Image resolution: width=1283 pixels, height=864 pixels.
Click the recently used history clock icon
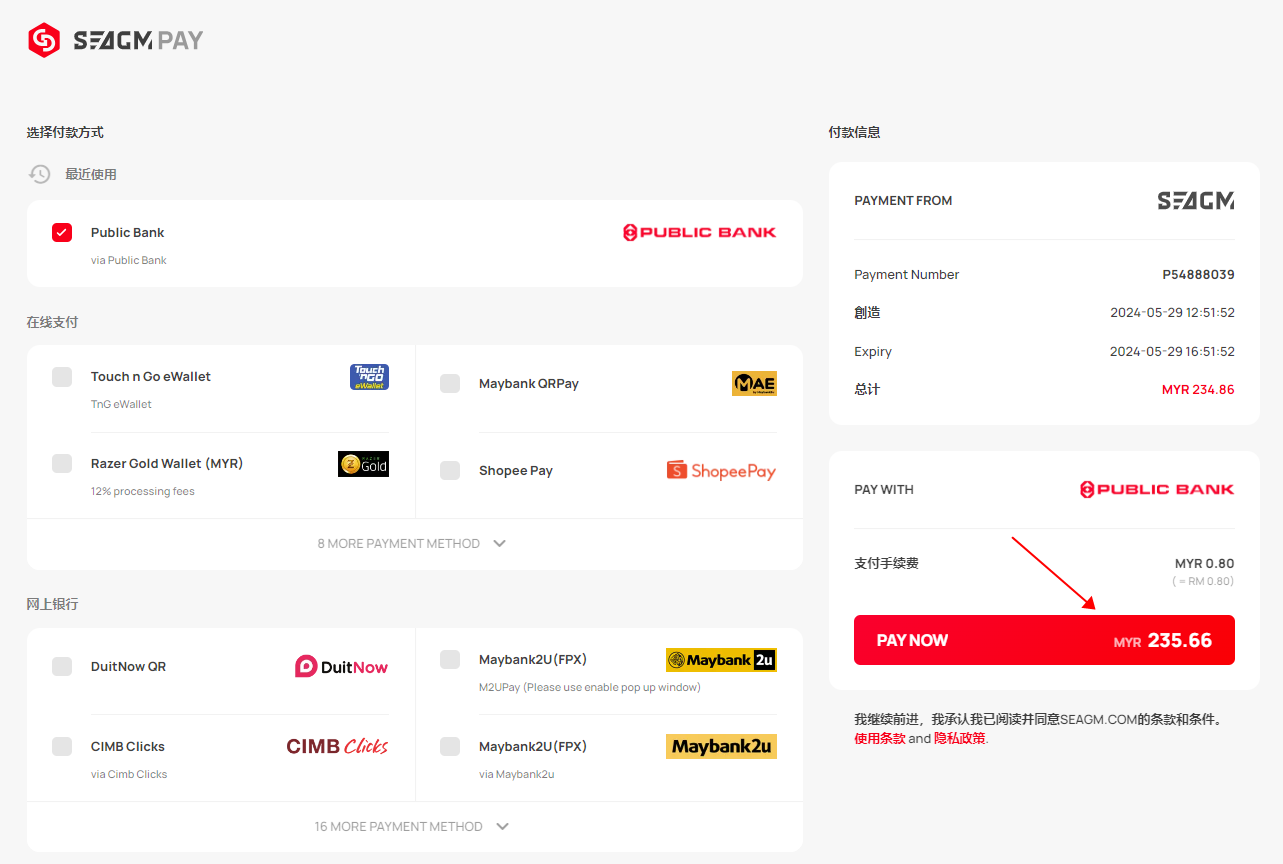pos(39,174)
